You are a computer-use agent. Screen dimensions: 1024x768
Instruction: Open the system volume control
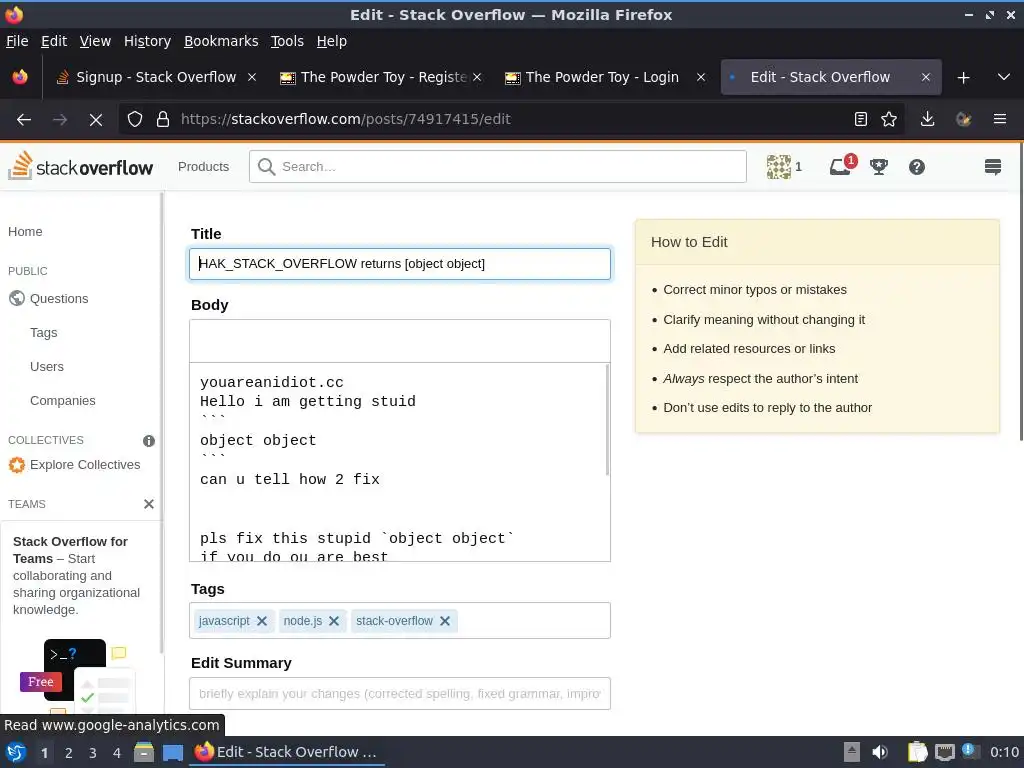(x=880, y=752)
